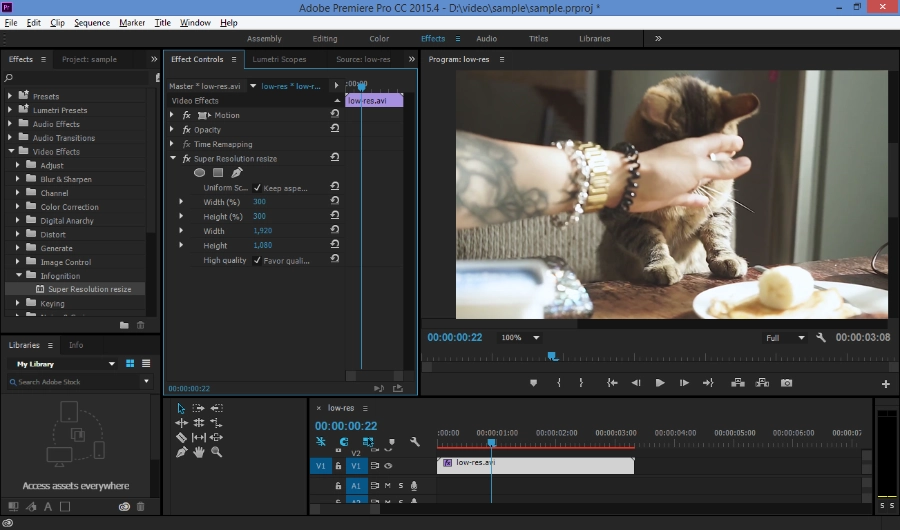The height and width of the screenshot is (530, 900).
Task: Expand the Color Correction folder
Action: click(18, 206)
